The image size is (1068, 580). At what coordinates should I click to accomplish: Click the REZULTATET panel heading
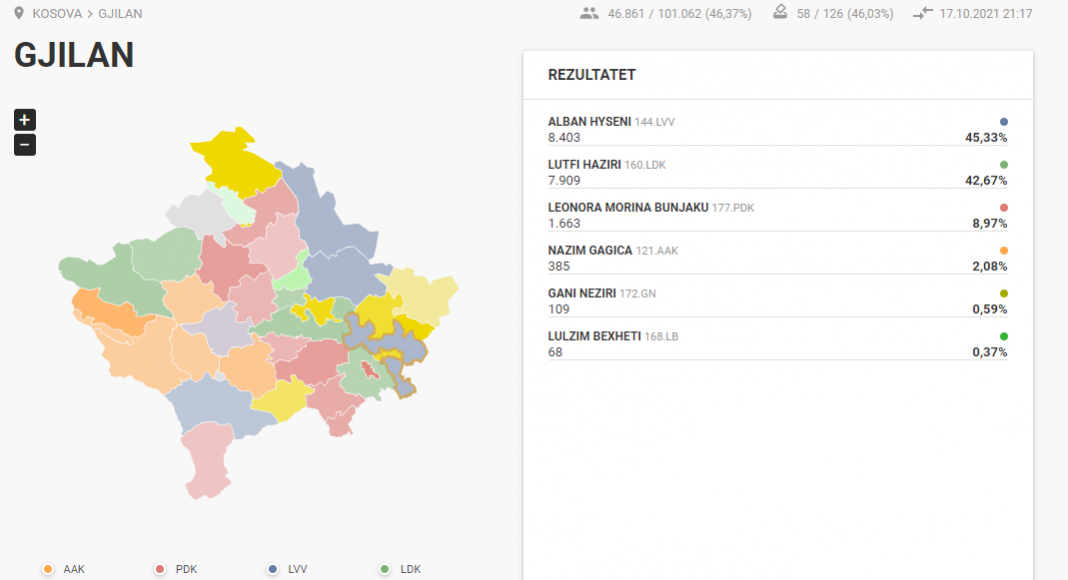point(592,75)
